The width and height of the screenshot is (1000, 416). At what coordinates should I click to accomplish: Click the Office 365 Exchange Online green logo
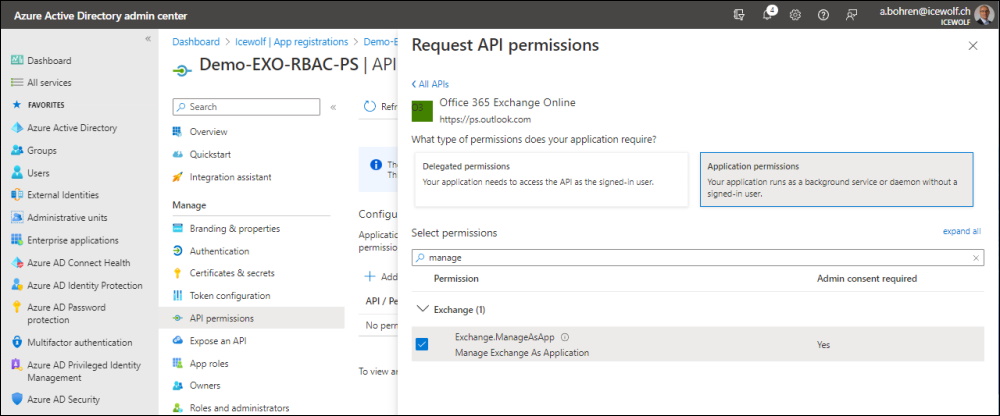click(x=422, y=112)
